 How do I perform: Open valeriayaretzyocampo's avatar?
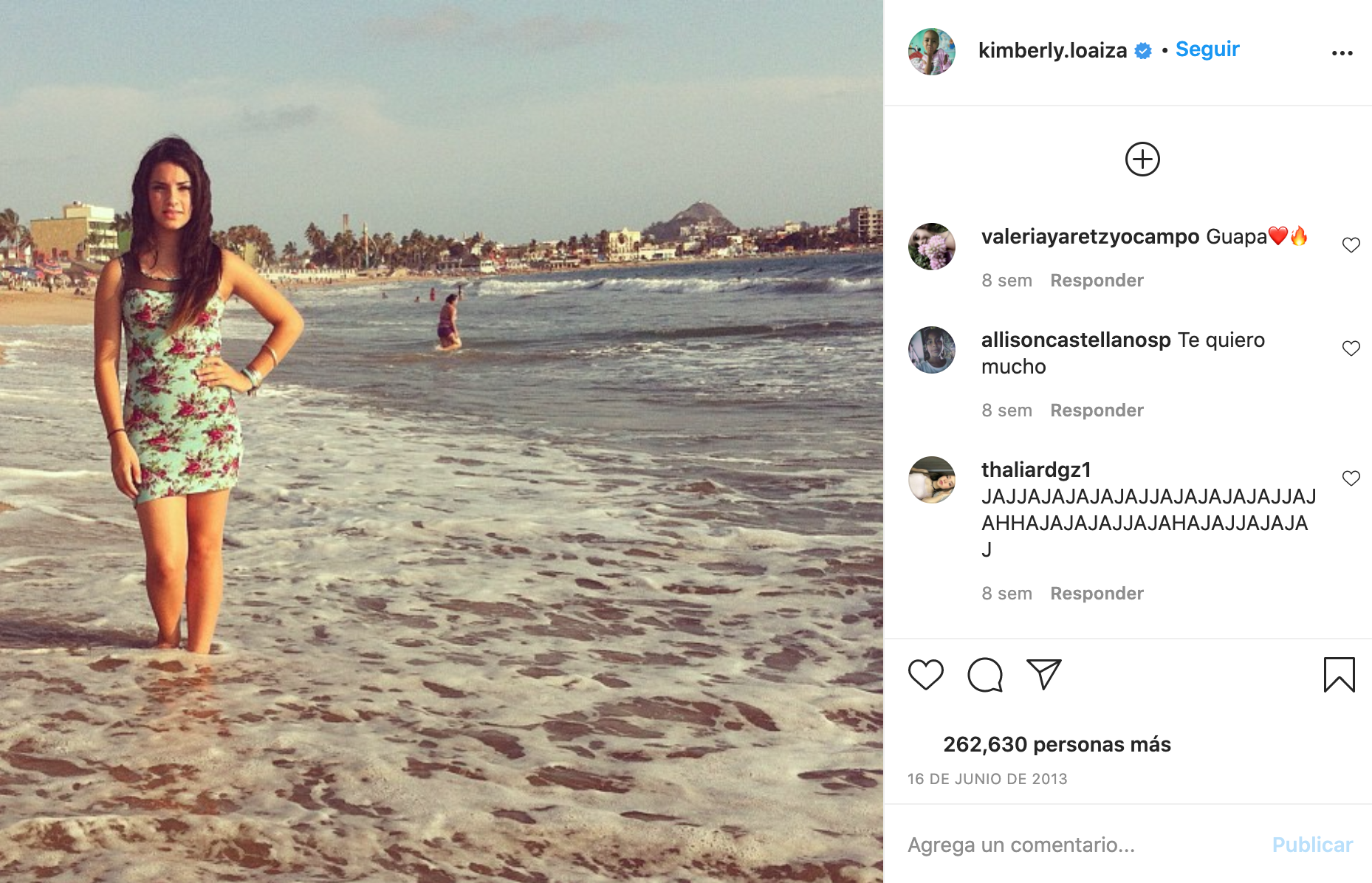(x=931, y=247)
